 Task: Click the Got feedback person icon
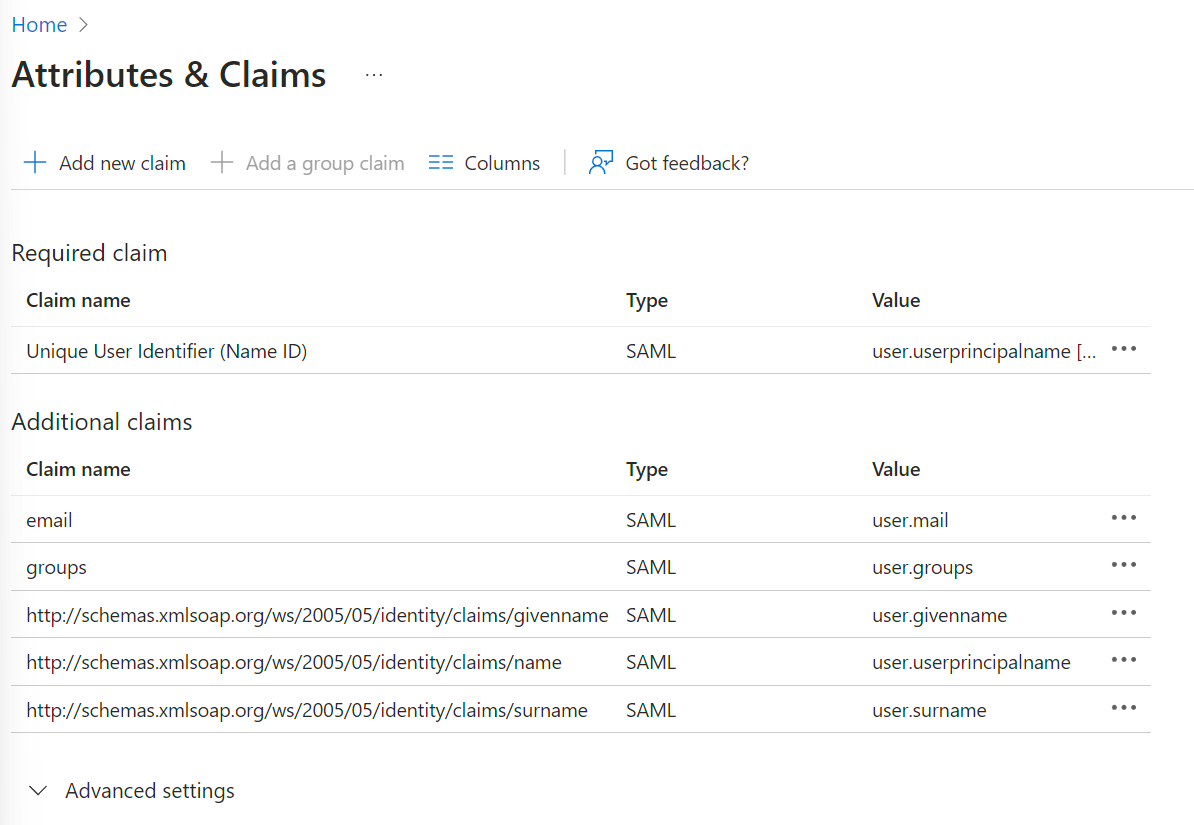pyautogui.click(x=601, y=163)
